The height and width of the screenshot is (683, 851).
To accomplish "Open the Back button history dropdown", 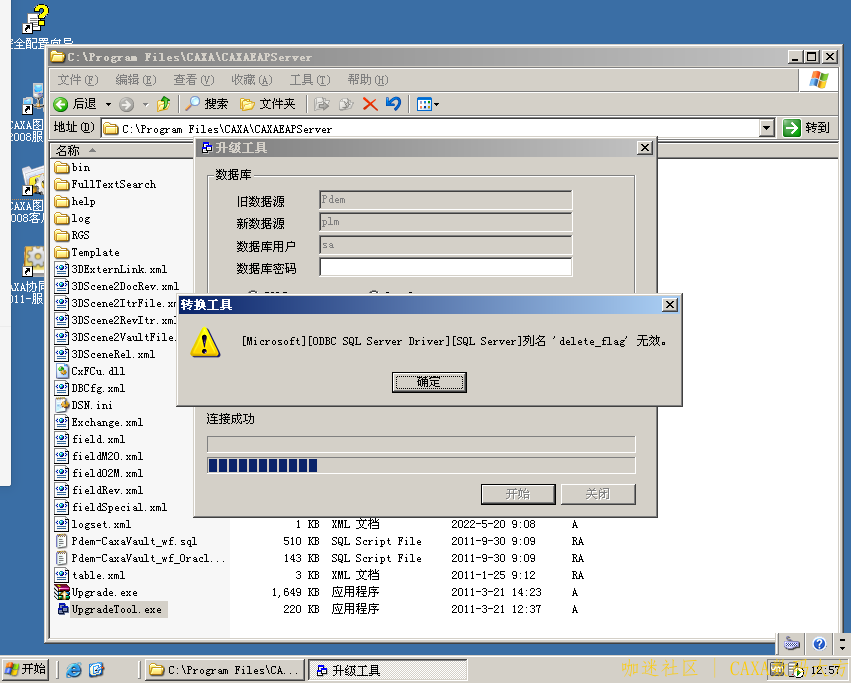I will tap(106, 104).
